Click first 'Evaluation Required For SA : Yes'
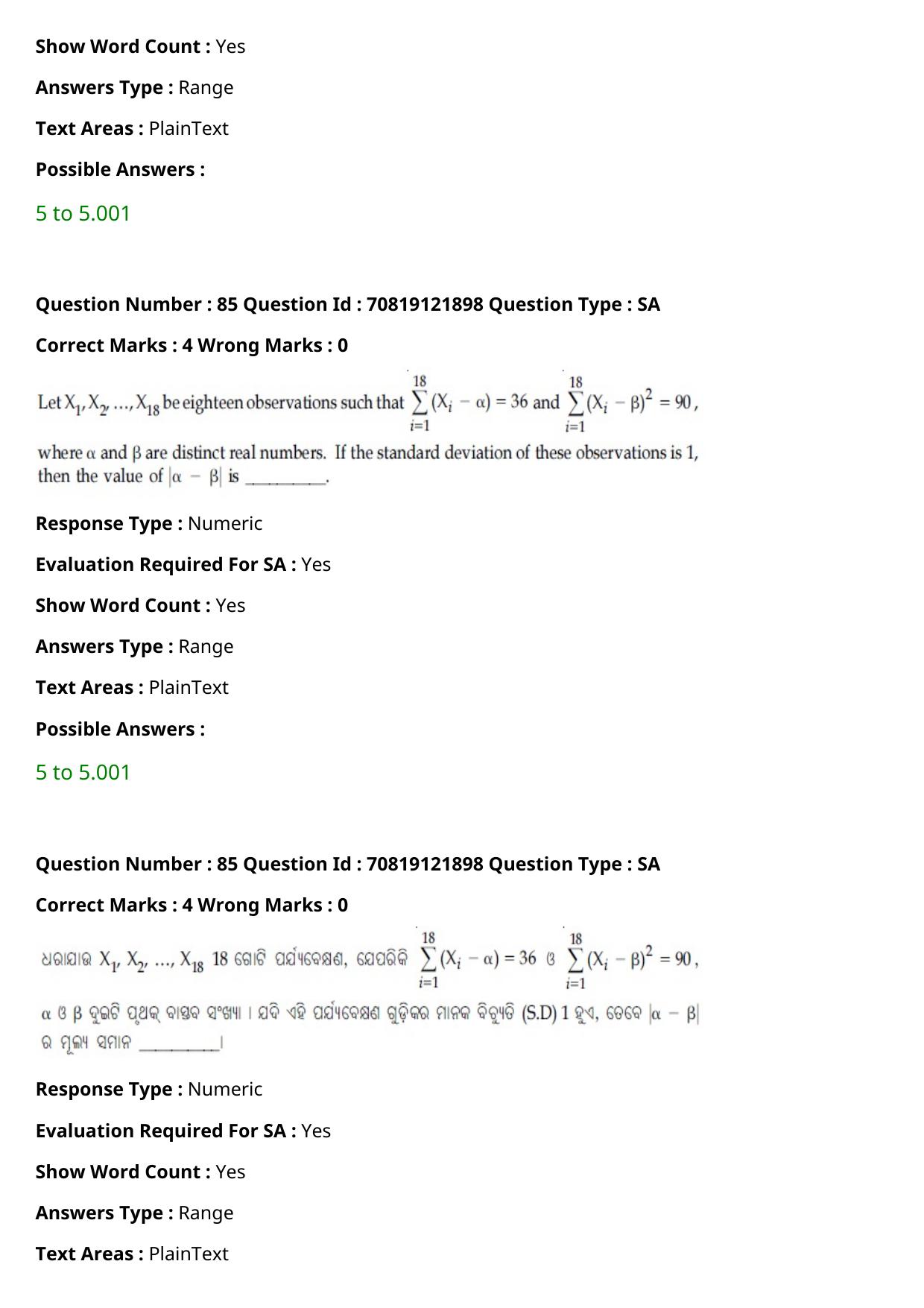This screenshot has height=1308, width=924. pos(183,564)
